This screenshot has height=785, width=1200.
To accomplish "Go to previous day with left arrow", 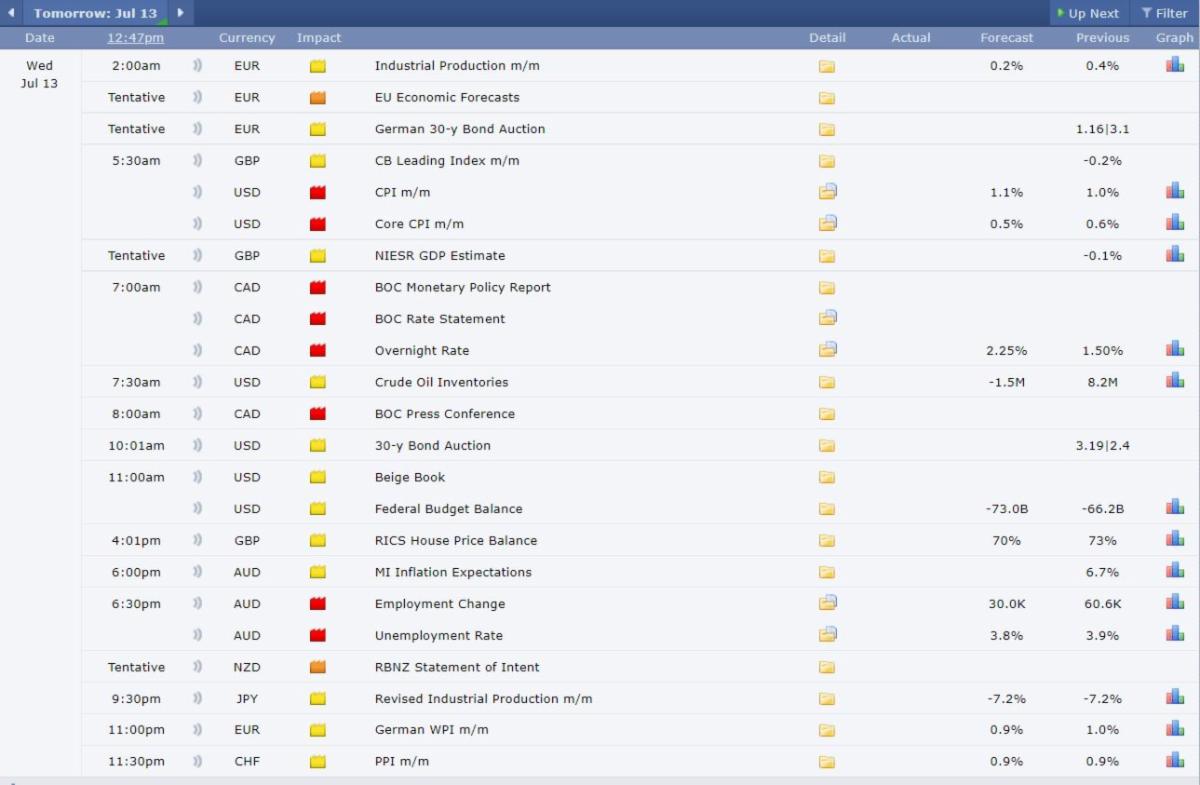I will pos(11,13).
